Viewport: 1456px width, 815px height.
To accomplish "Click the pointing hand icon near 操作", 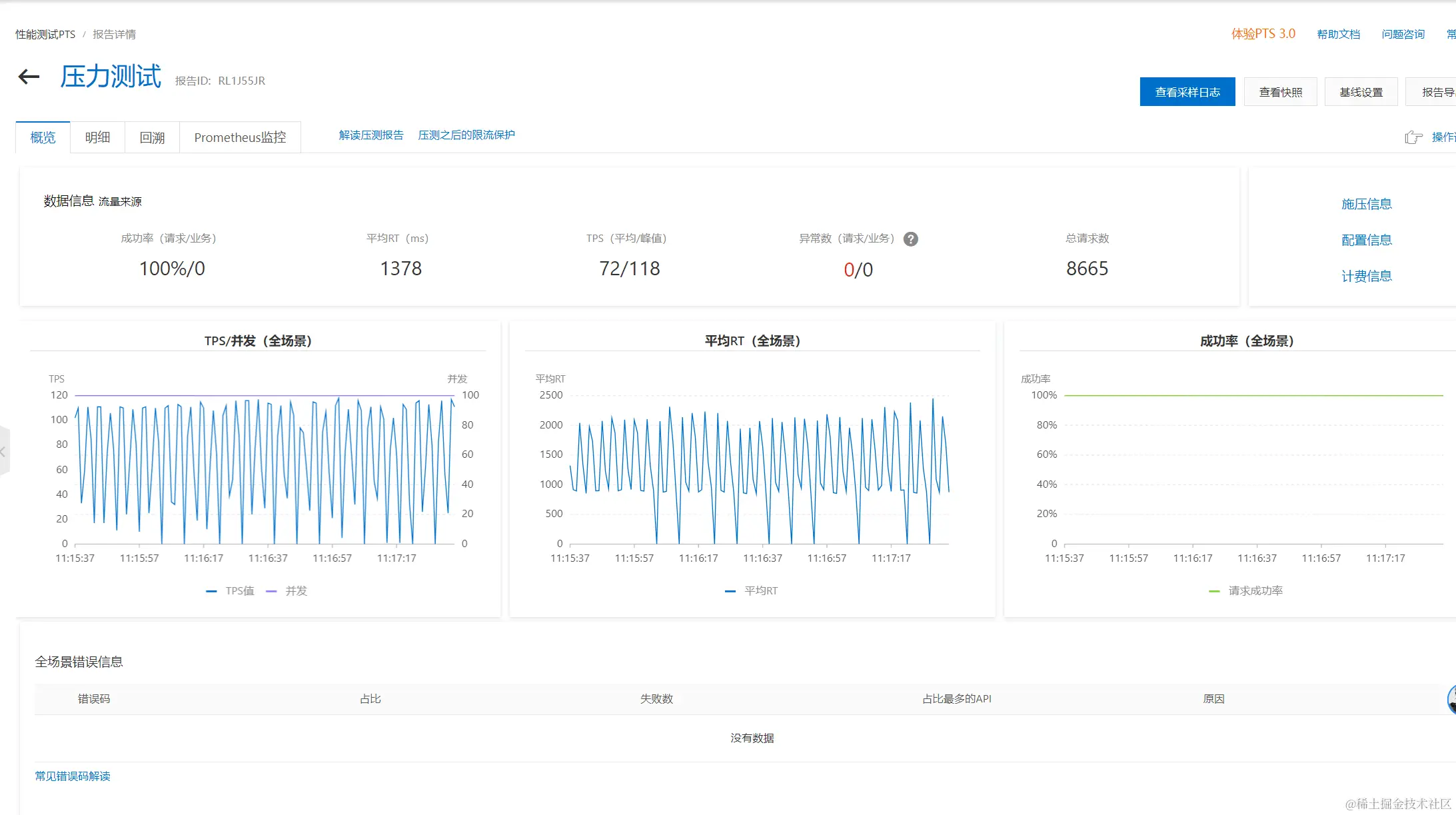I will click(x=1413, y=137).
